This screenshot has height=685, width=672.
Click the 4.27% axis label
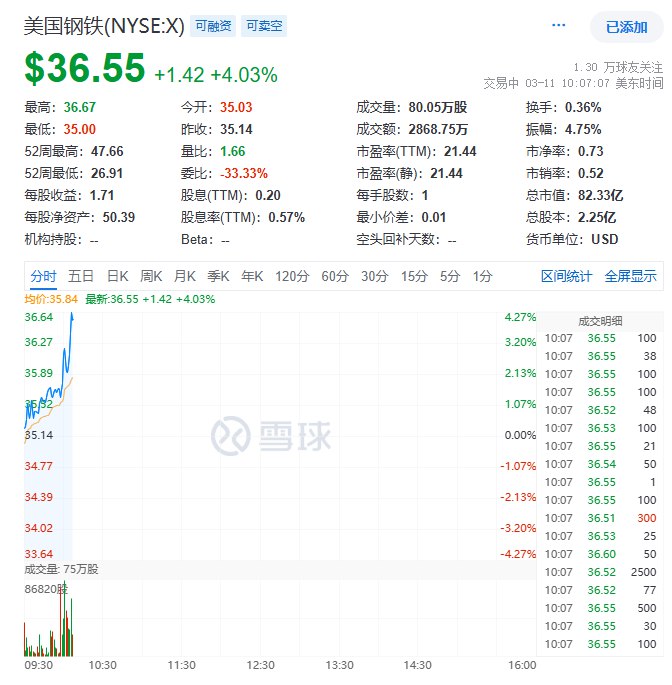click(520, 317)
